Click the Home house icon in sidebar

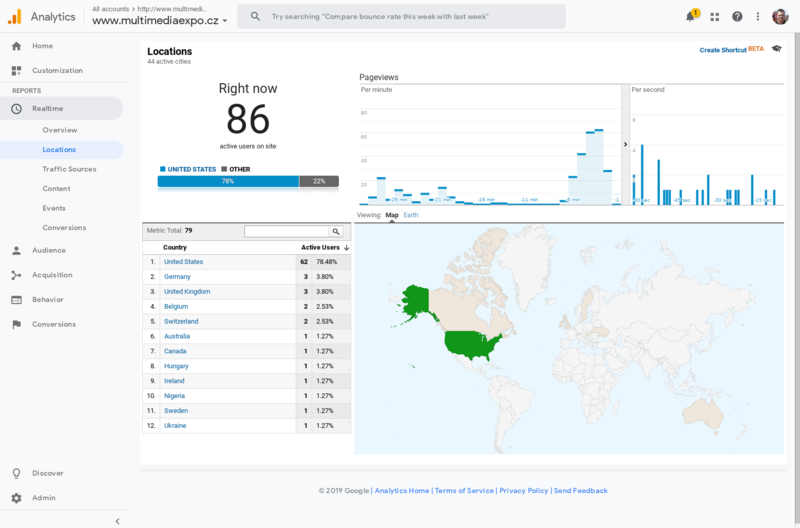coord(16,46)
